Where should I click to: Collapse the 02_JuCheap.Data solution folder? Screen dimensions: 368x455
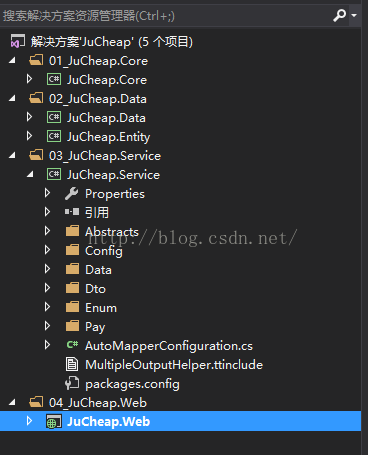(x=12, y=98)
